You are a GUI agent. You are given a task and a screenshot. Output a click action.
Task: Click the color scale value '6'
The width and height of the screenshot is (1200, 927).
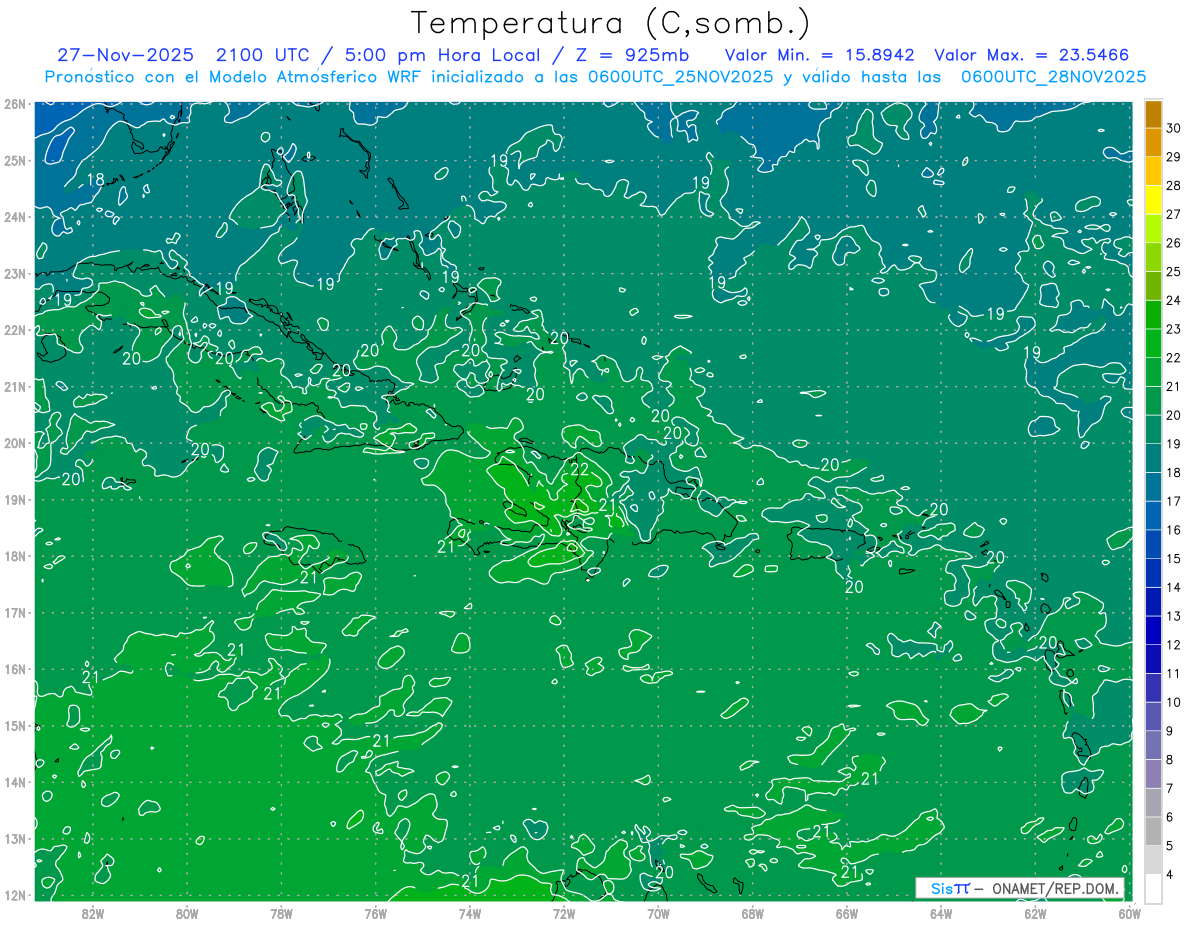point(1170,818)
